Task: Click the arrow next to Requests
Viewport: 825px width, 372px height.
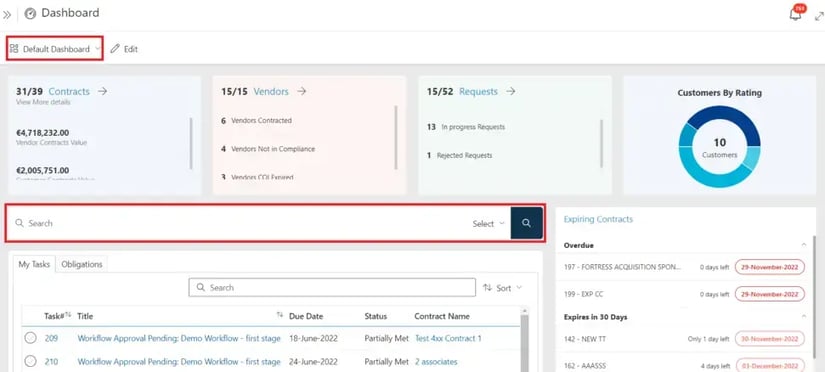Action: coord(510,91)
